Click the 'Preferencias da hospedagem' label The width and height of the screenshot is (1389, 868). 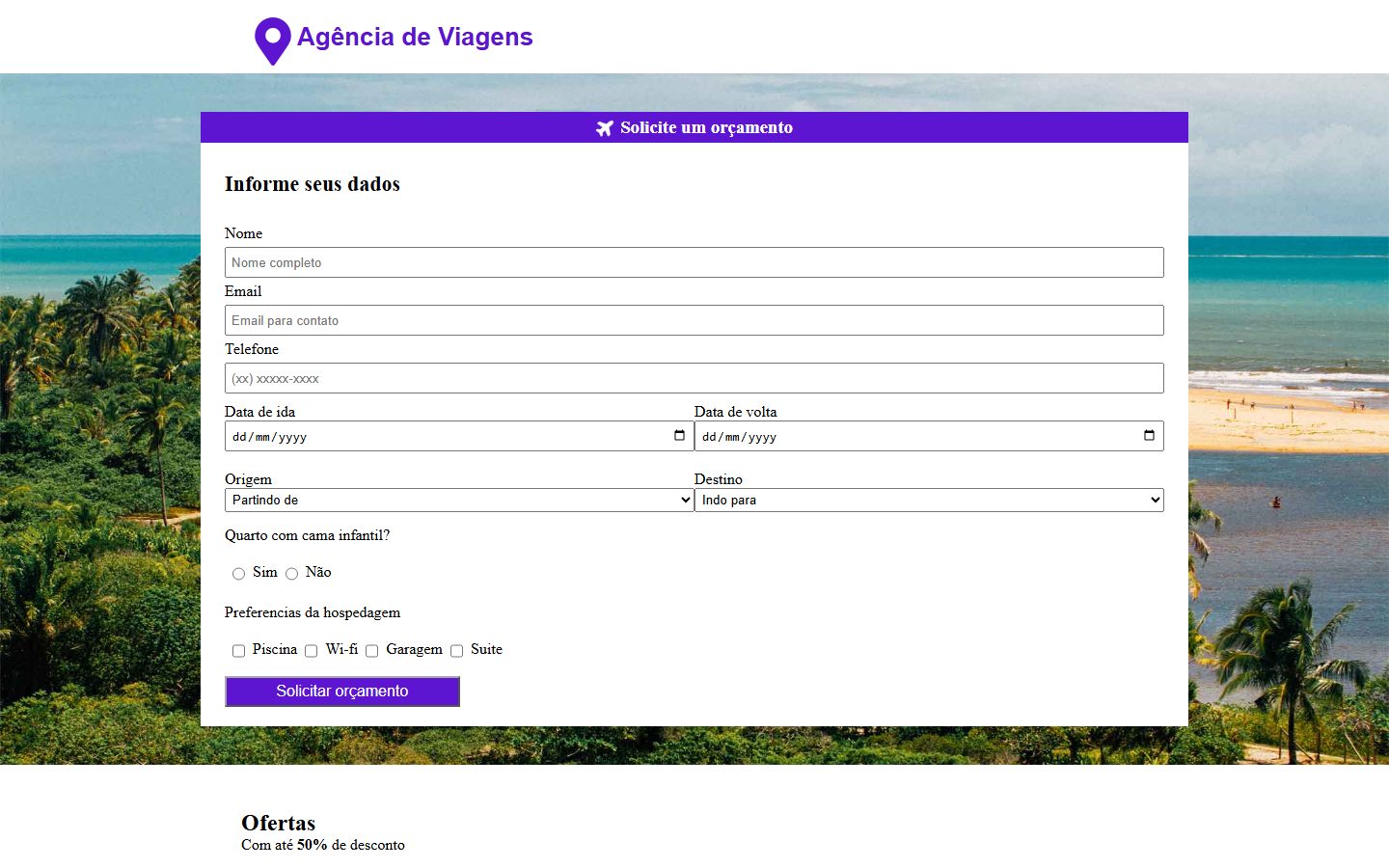tap(313, 612)
